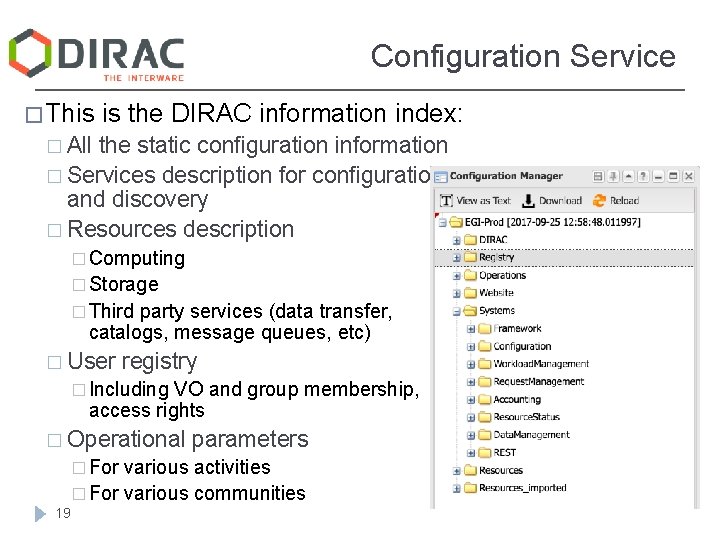Collapse the Systems folder node
Image resolution: width=720 pixels, height=540 pixels.
pos(456,311)
